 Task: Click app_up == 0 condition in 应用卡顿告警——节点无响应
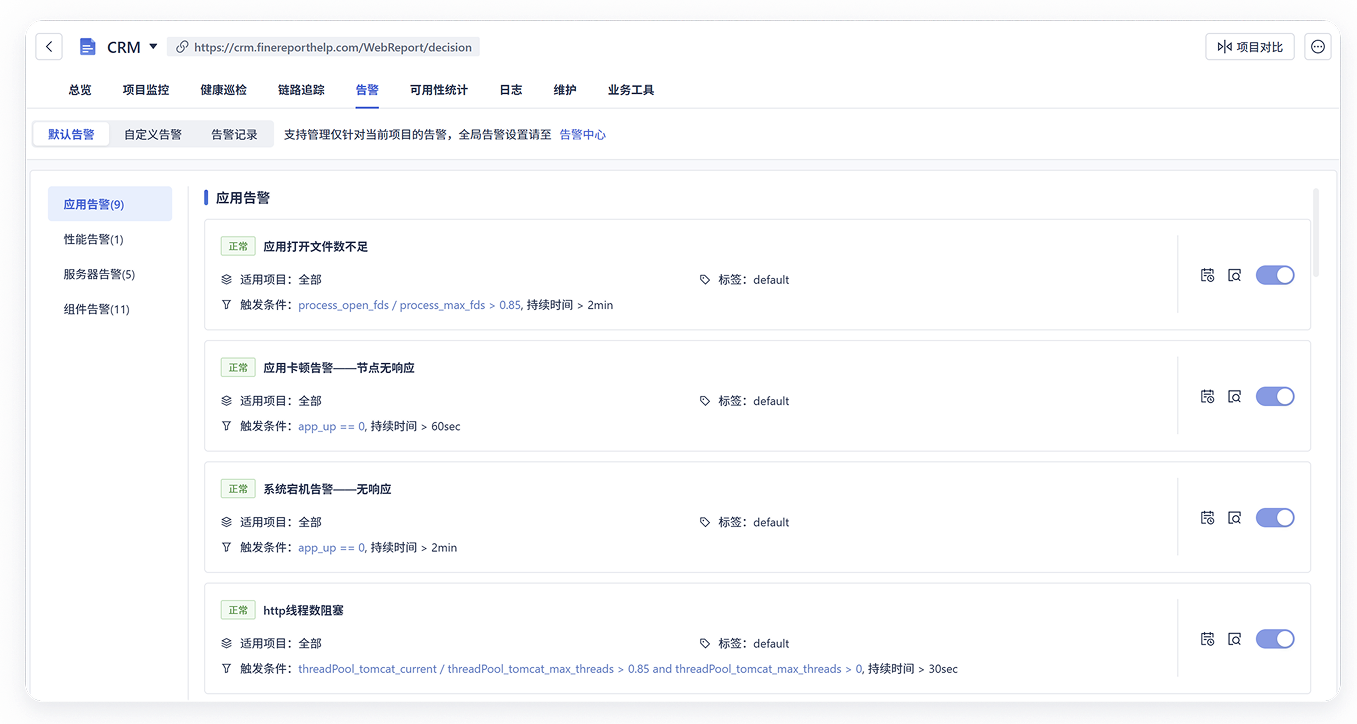coord(332,426)
